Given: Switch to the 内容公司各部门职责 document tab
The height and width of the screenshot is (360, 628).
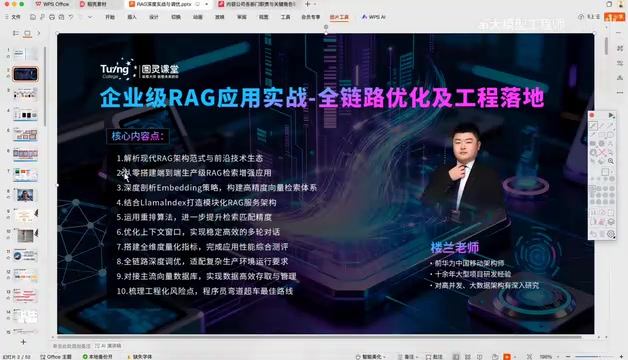Looking at the screenshot, I should [x=257, y=4].
